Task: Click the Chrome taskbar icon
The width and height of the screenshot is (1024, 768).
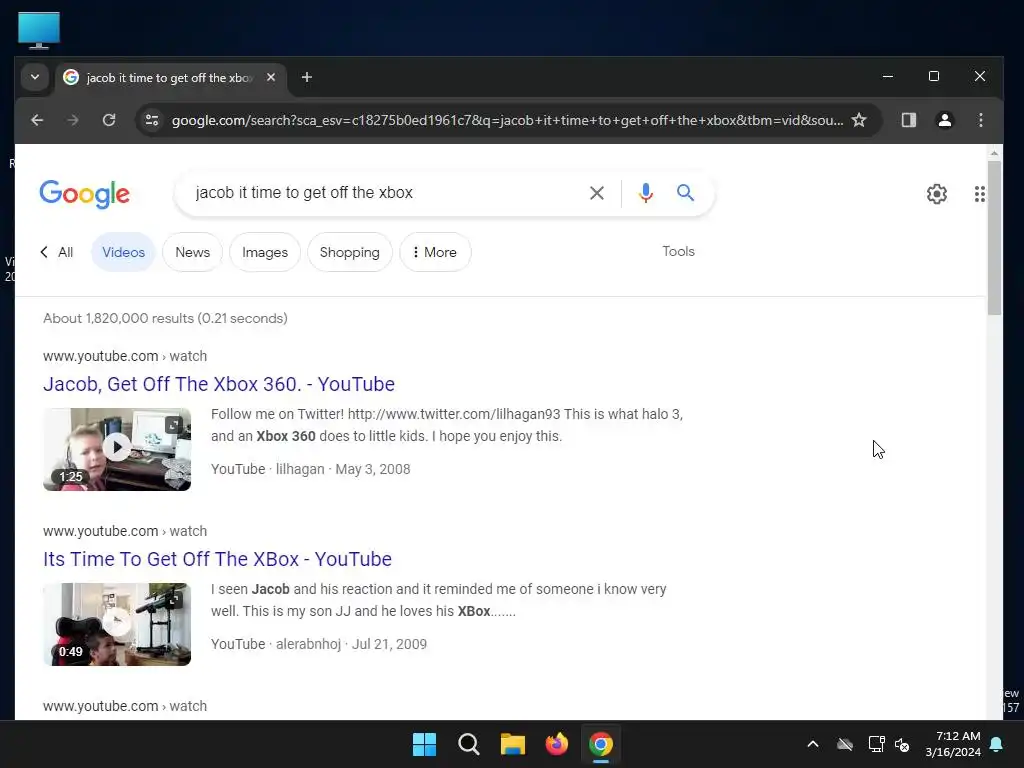Action: [x=601, y=744]
